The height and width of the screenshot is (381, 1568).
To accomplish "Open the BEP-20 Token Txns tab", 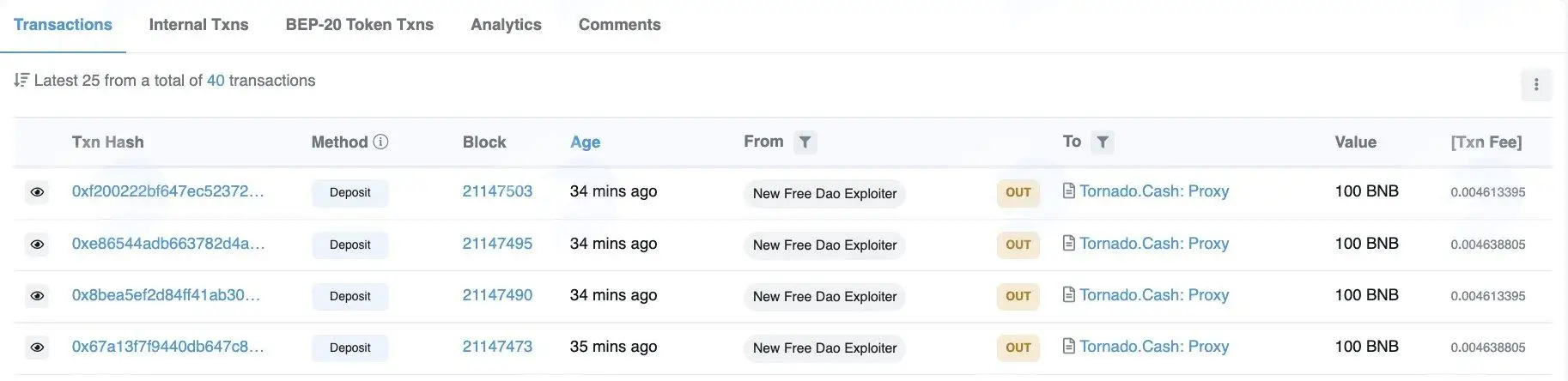I will click(360, 25).
